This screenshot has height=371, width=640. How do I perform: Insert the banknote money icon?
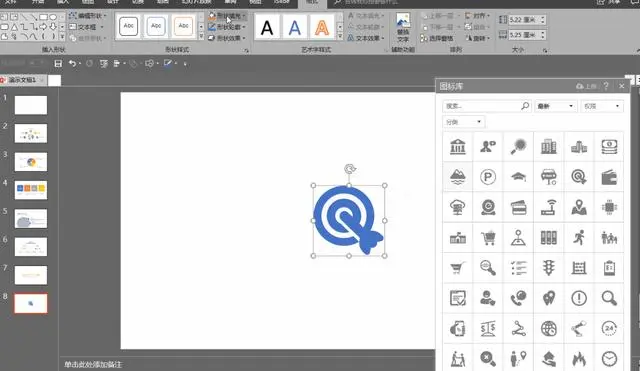click(x=609, y=147)
